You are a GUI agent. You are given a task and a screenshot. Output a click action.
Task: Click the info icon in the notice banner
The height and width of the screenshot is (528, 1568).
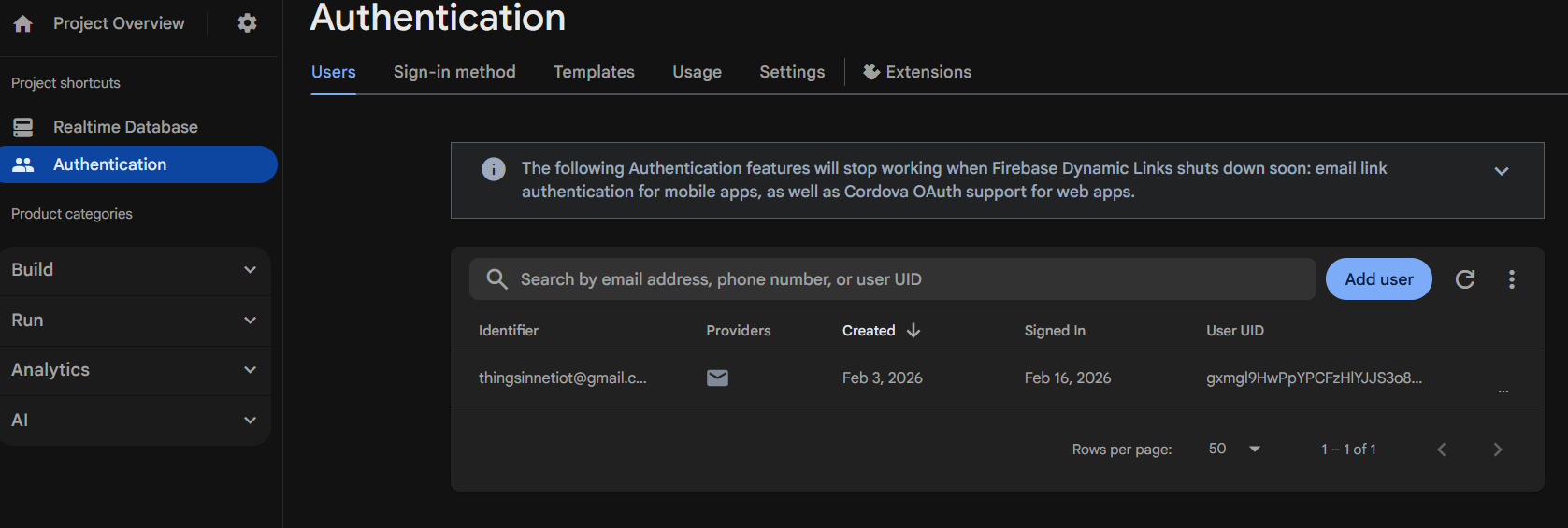pos(494,169)
